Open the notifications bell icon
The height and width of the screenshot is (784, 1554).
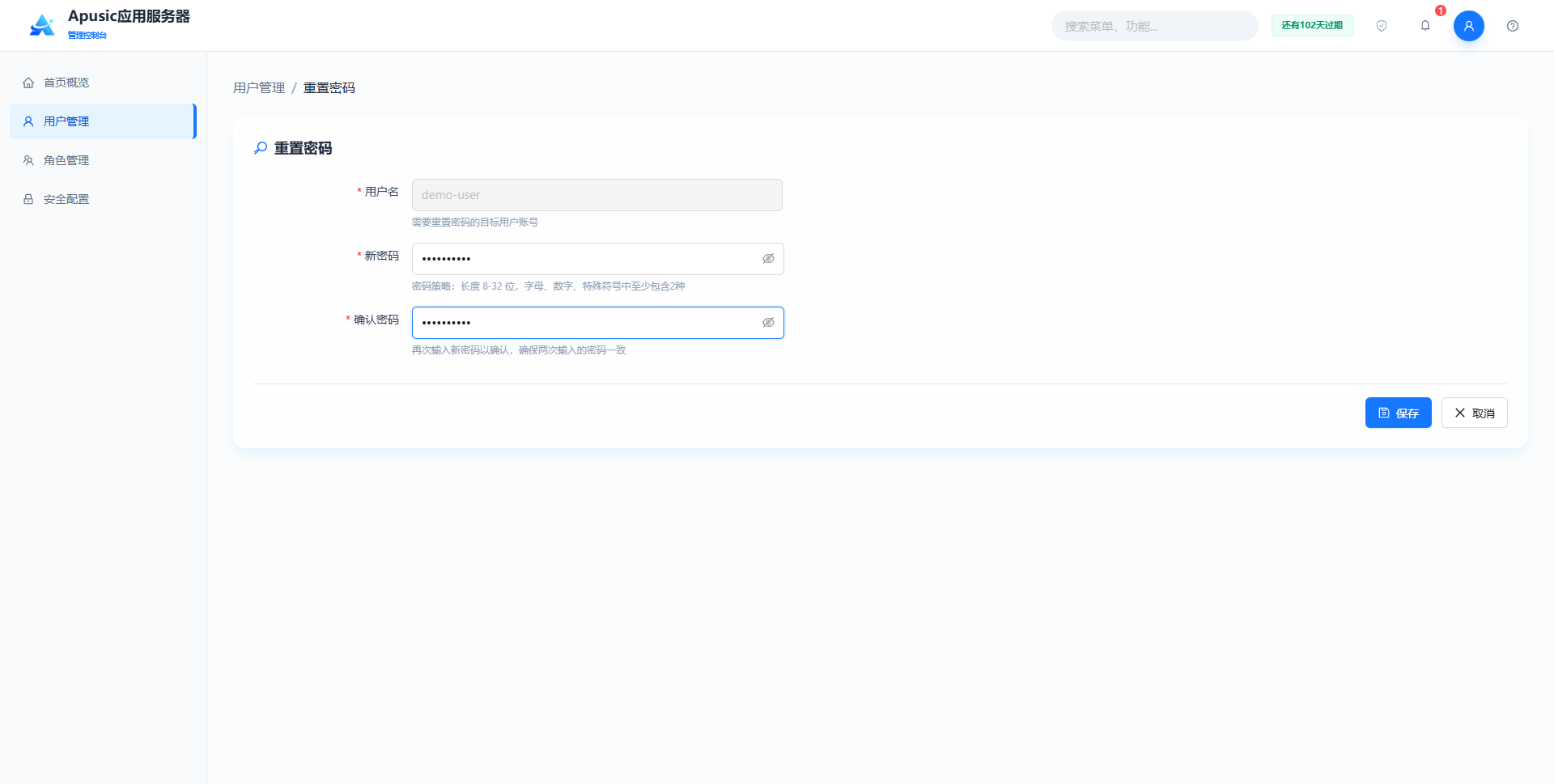pos(1425,26)
